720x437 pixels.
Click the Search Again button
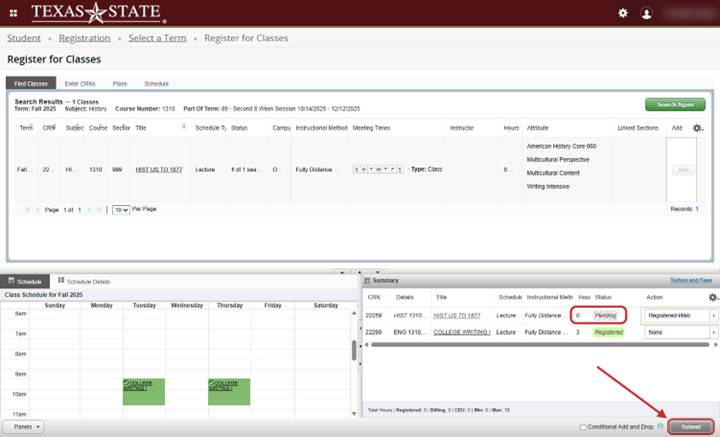pos(675,104)
